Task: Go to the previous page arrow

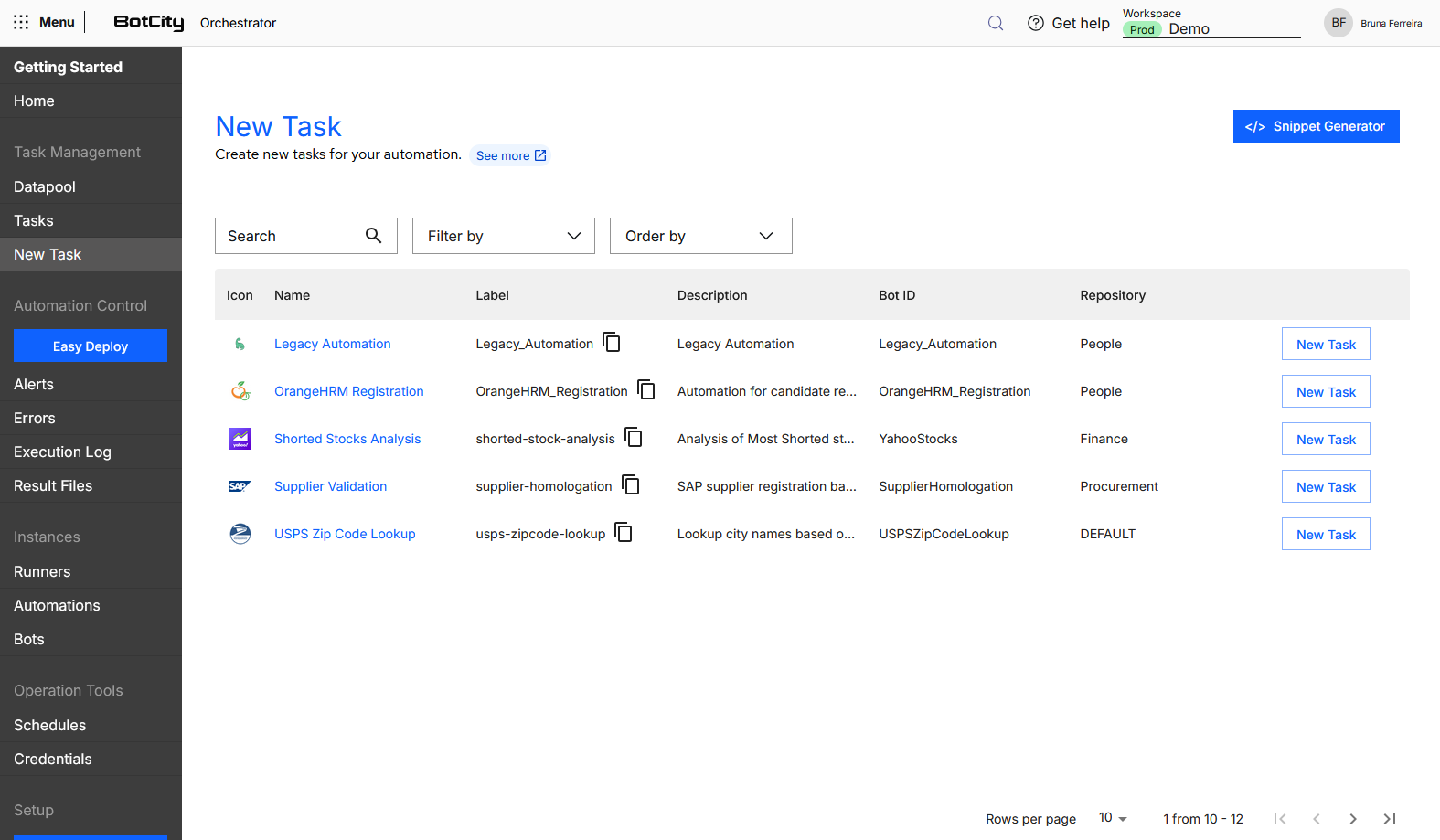Action: tap(1317, 819)
